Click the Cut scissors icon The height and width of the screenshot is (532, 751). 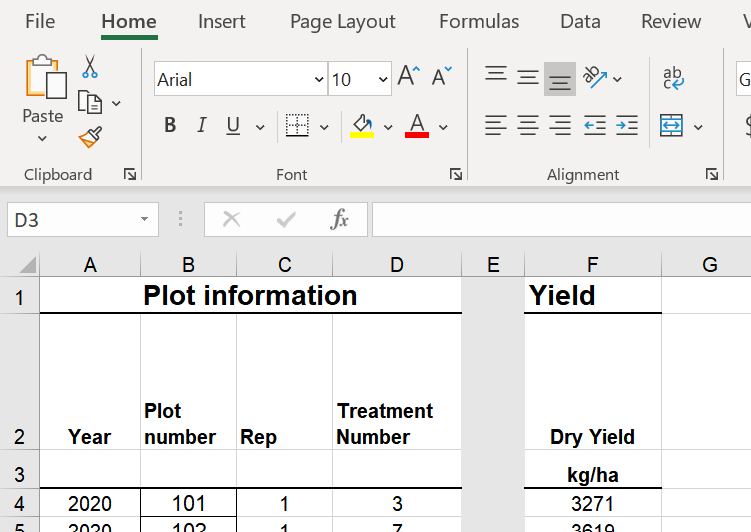pyautogui.click(x=90, y=67)
